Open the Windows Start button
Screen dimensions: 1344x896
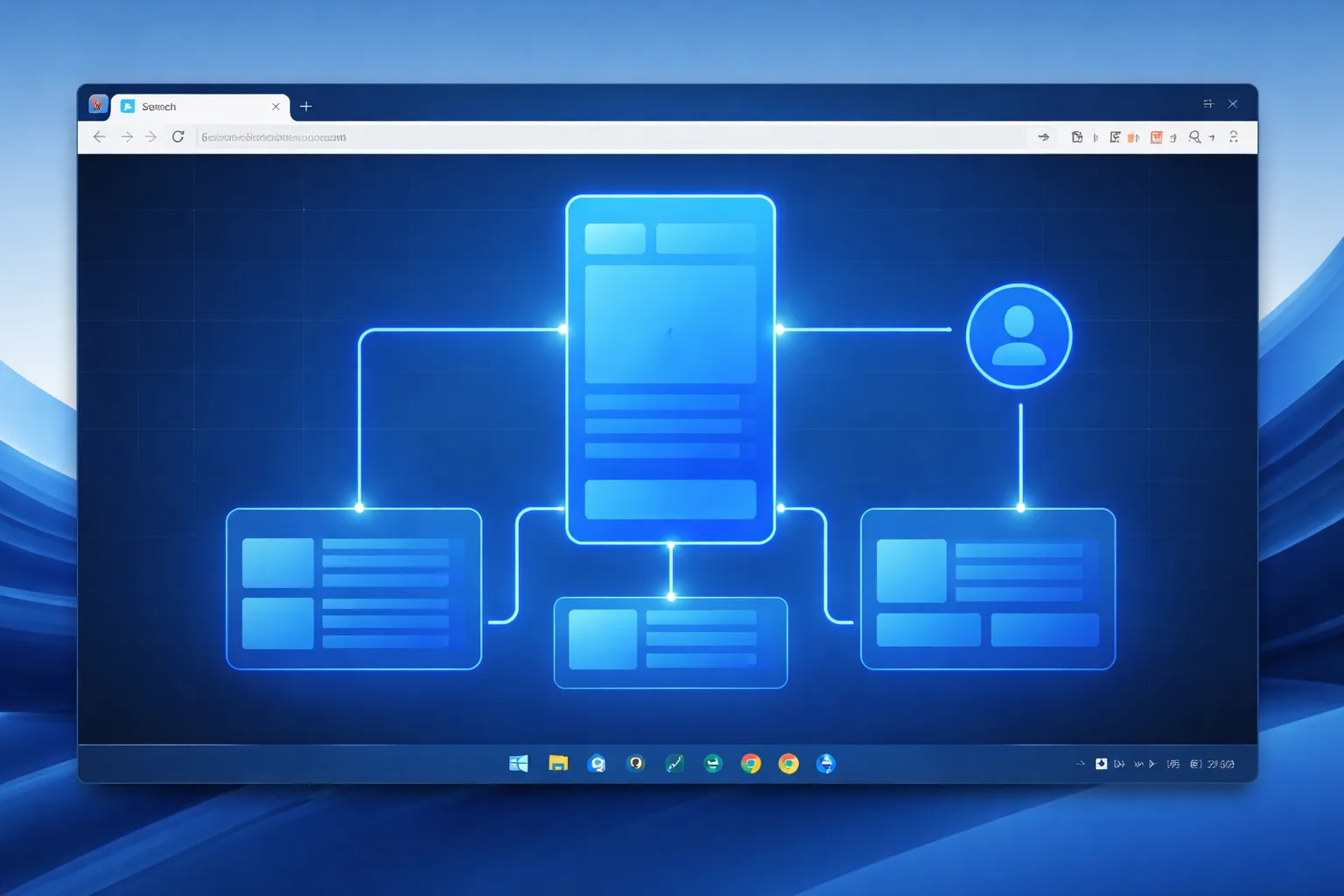click(x=519, y=764)
